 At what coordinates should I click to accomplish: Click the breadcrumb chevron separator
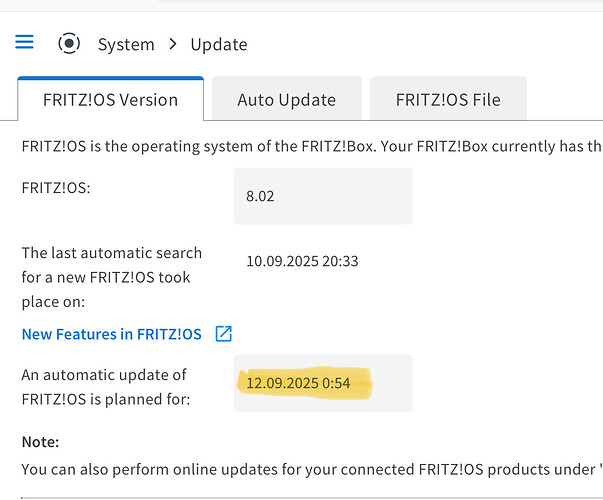(x=173, y=44)
